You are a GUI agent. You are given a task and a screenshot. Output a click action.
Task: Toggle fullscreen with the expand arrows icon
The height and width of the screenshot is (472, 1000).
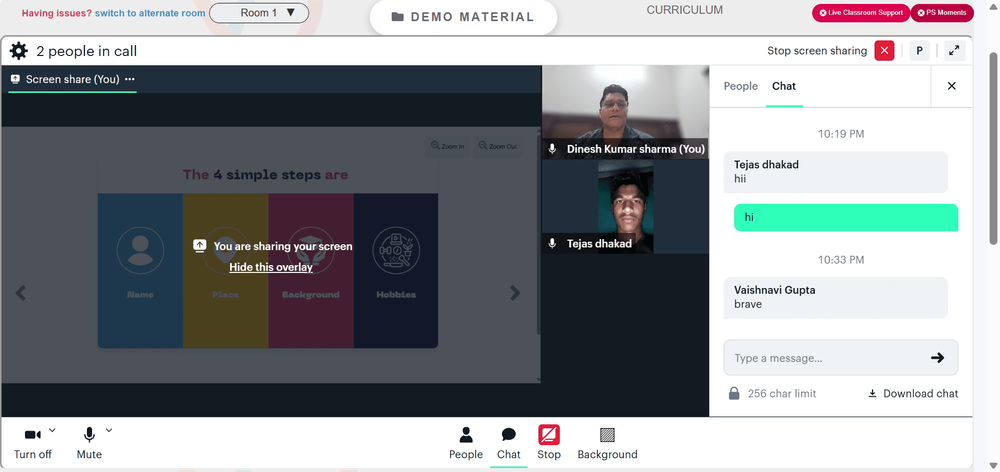[954, 50]
